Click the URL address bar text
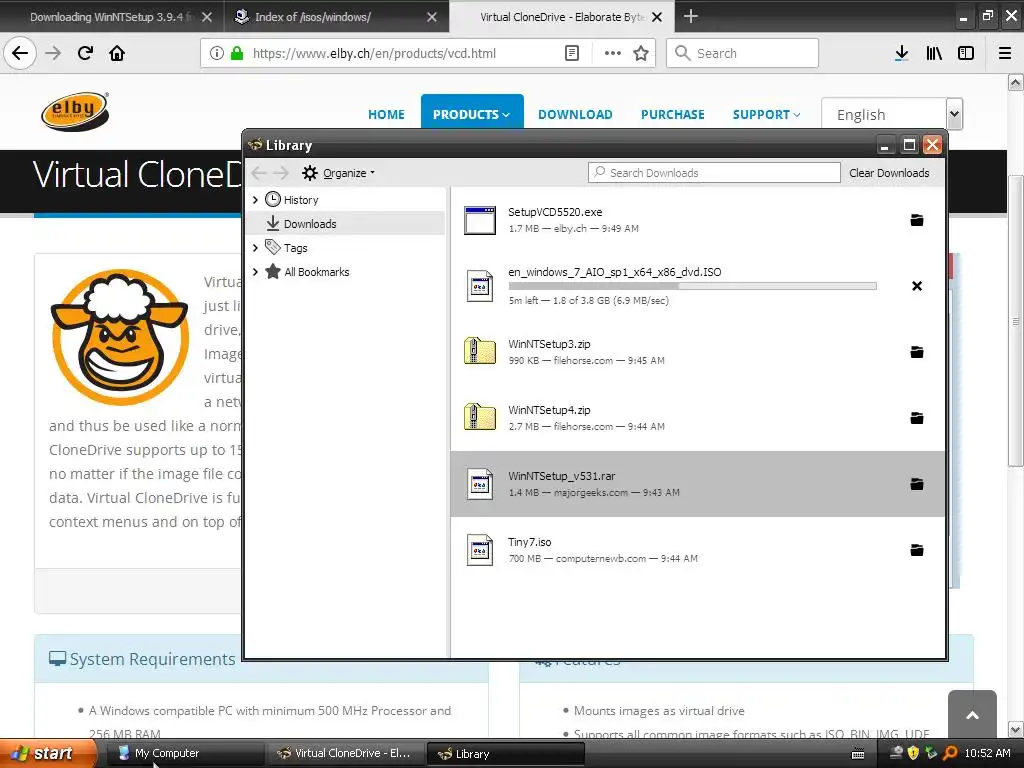The height and width of the screenshot is (768, 1024). tap(374, 54)
